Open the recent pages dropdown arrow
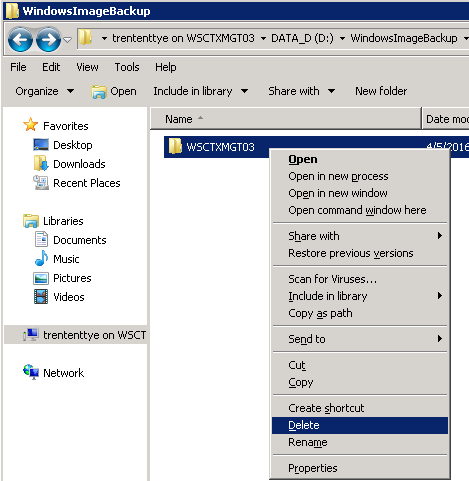469x481 pixels. coord(68,40)
